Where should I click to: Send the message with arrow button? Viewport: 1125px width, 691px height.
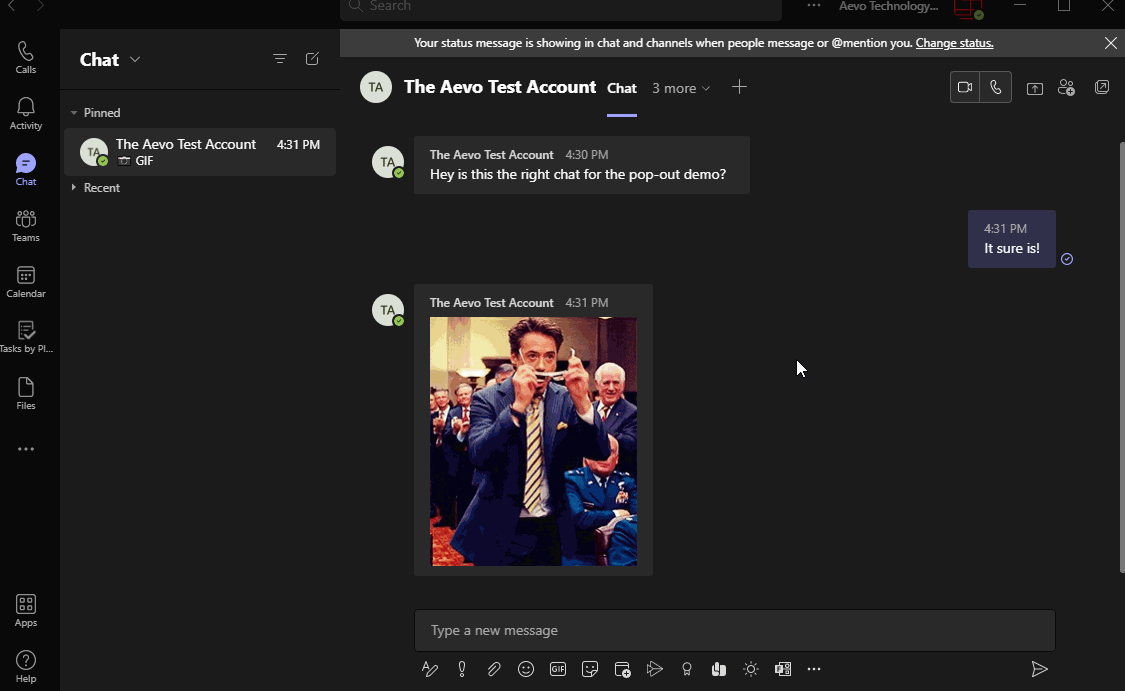point(1039,669)
